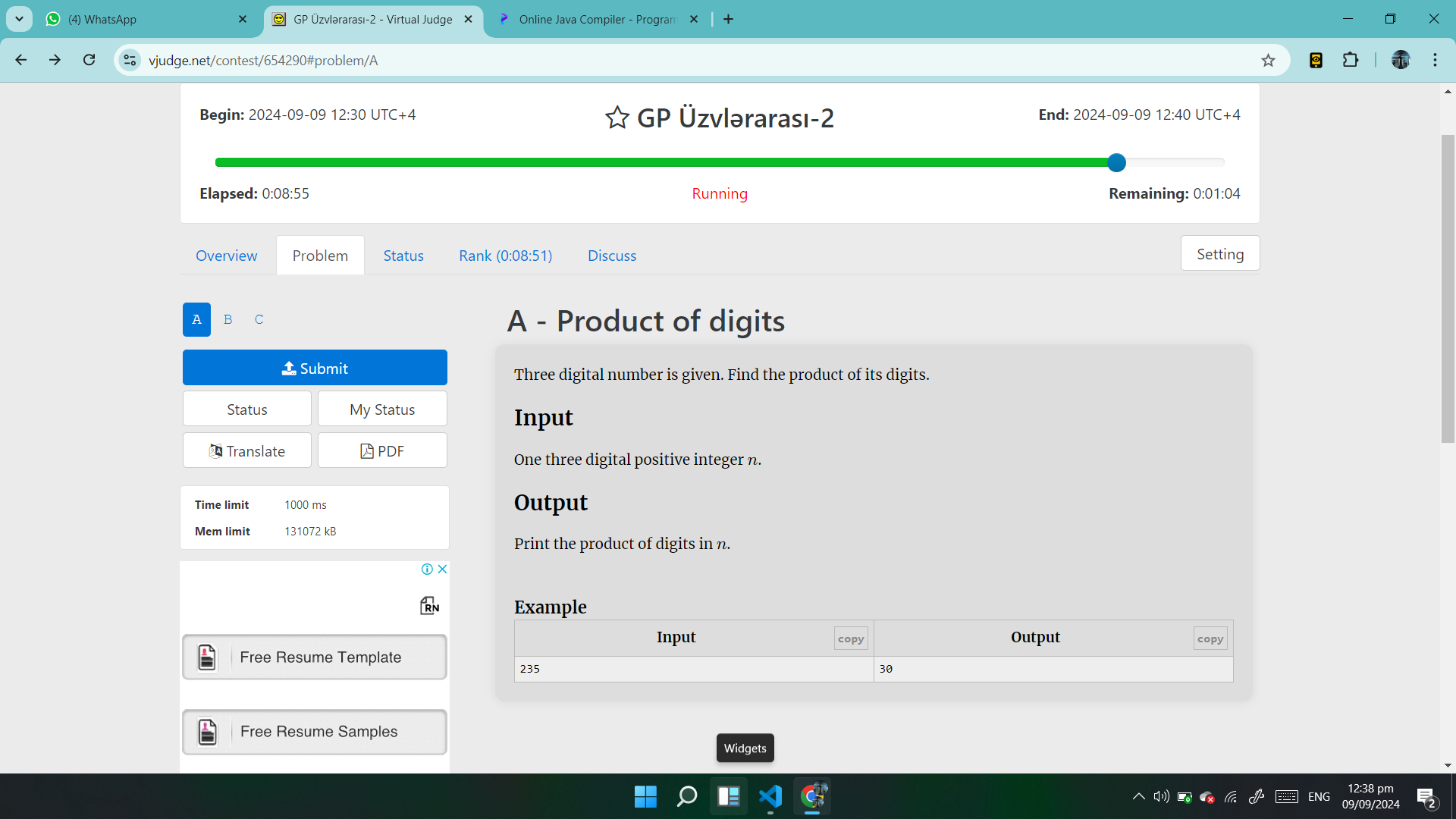Go forward in browser history

[55, 60]
